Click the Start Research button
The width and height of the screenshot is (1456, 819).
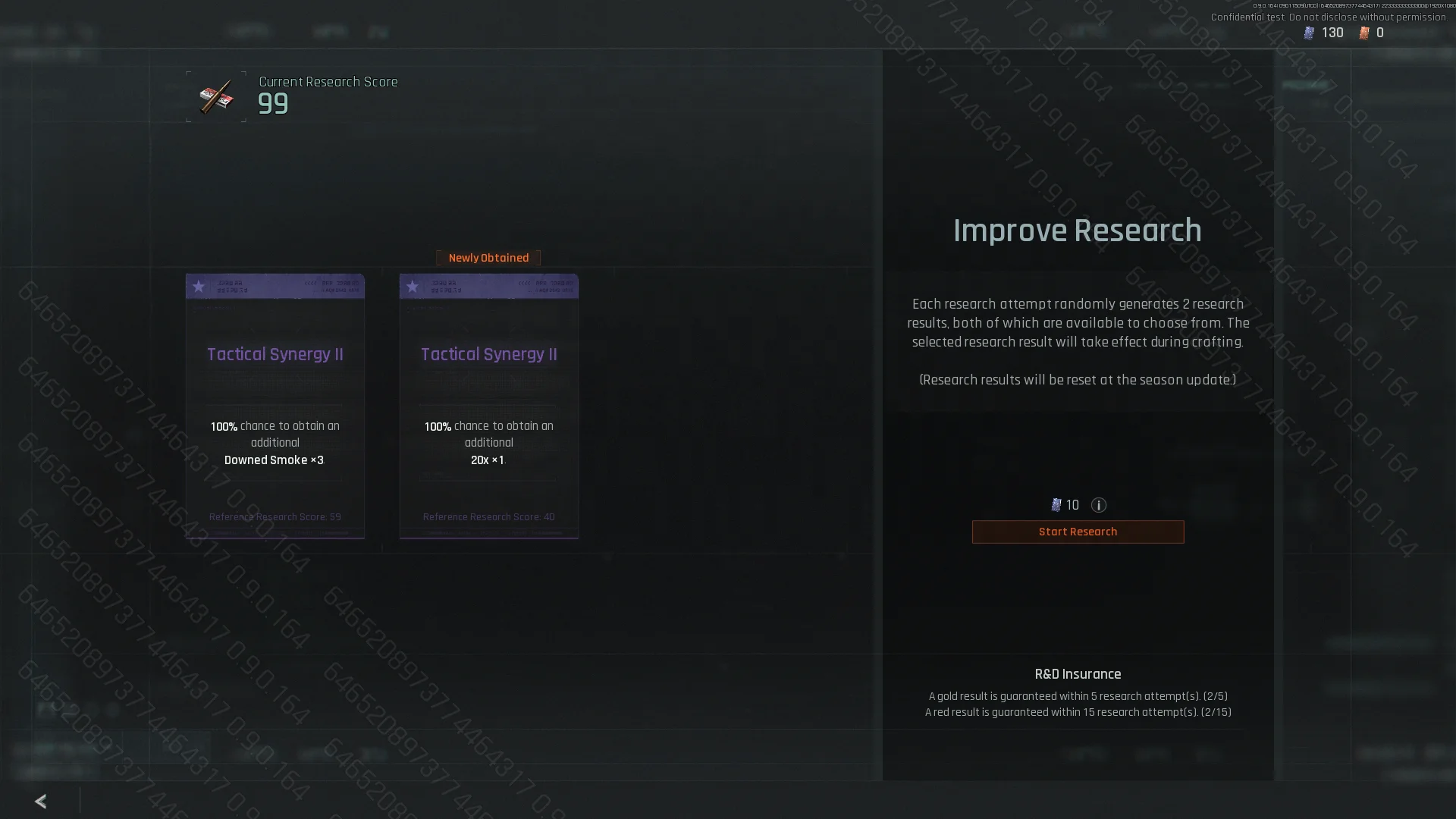tap(1078, 532)
